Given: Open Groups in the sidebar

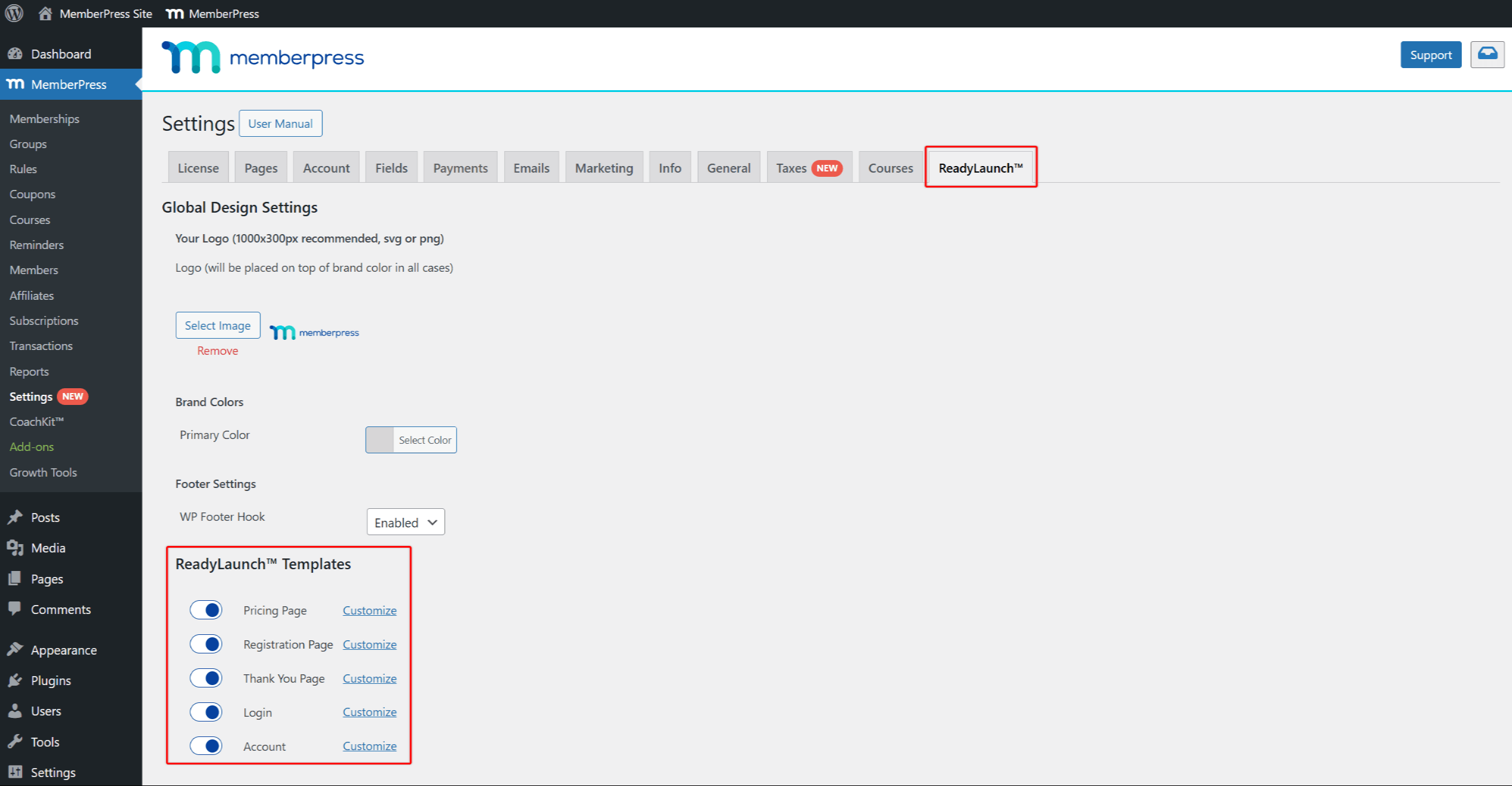Looking at the screenshot, I should tap(28, 143).
